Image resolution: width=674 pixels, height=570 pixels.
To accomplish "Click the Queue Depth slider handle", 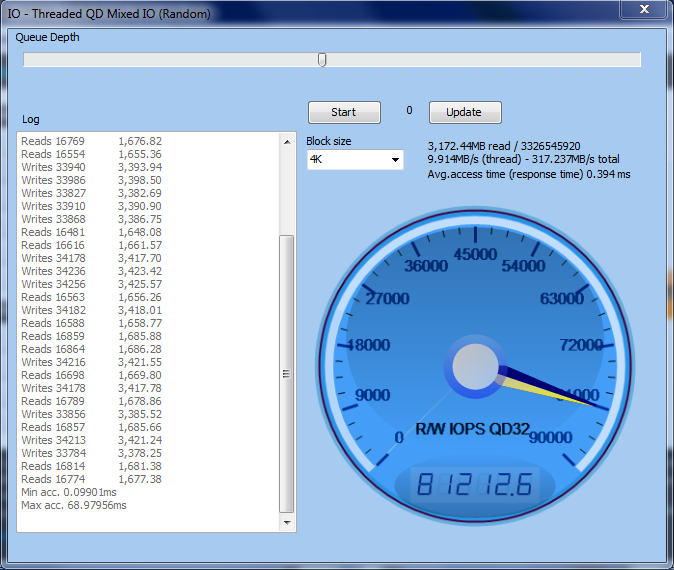I will (322, 60).
